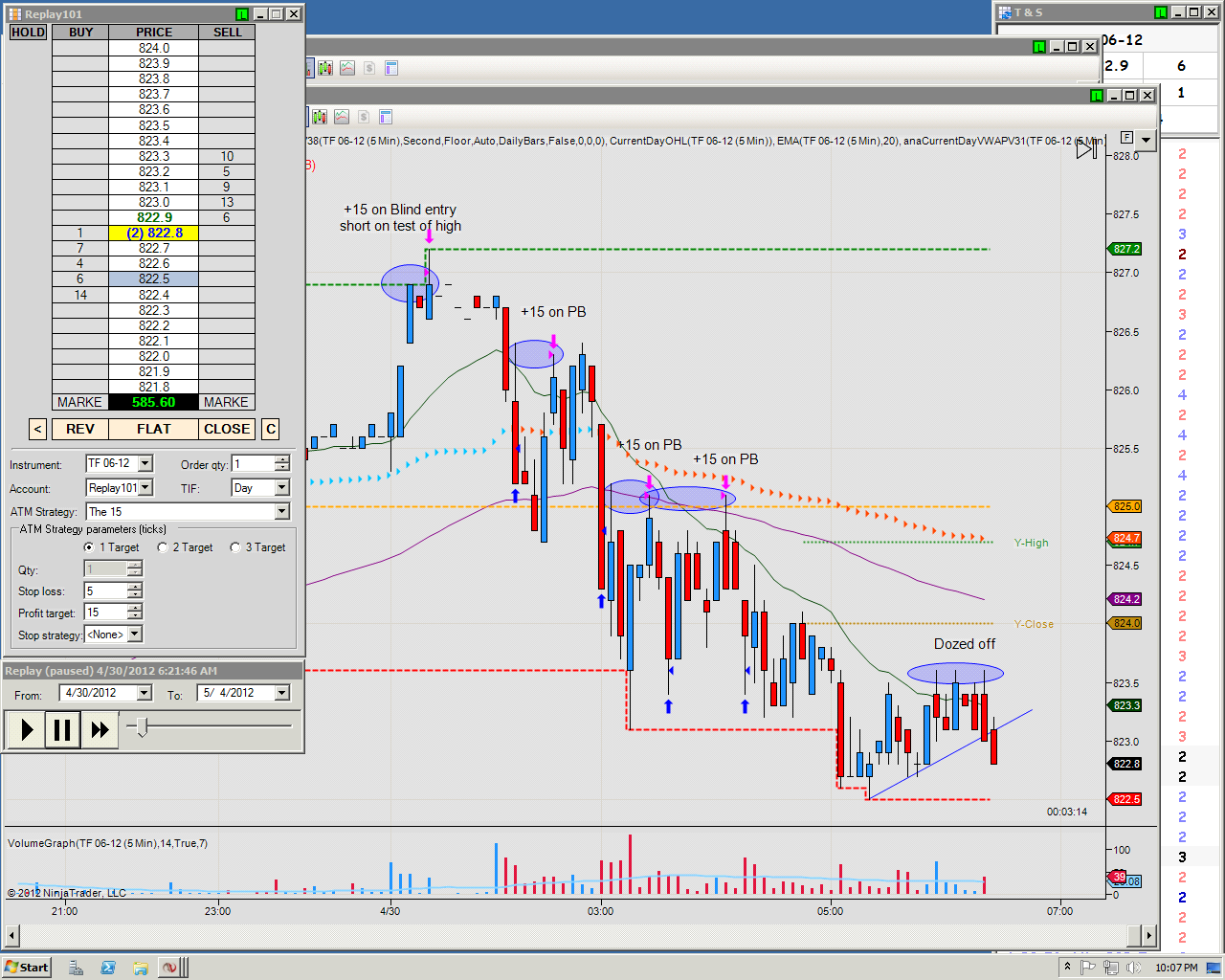Screen dimensions: 1225x980
Task: Select the 2 Target radio button
Action: (162, 547)
